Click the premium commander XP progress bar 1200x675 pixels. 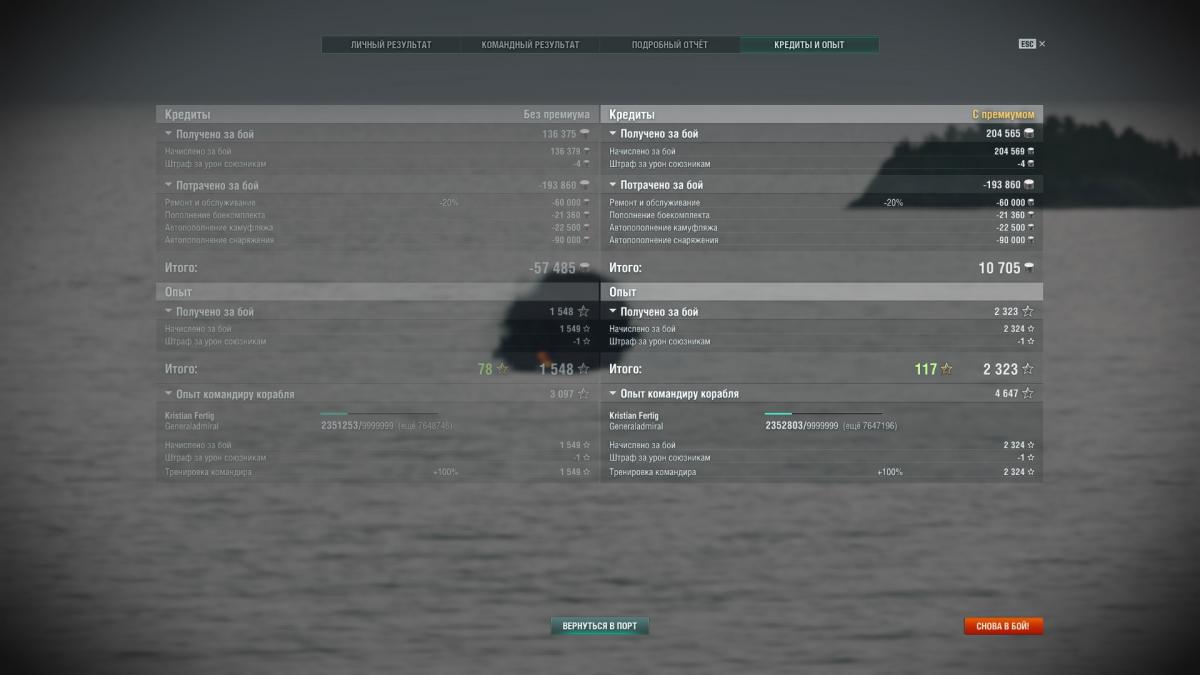click(823, 413)
